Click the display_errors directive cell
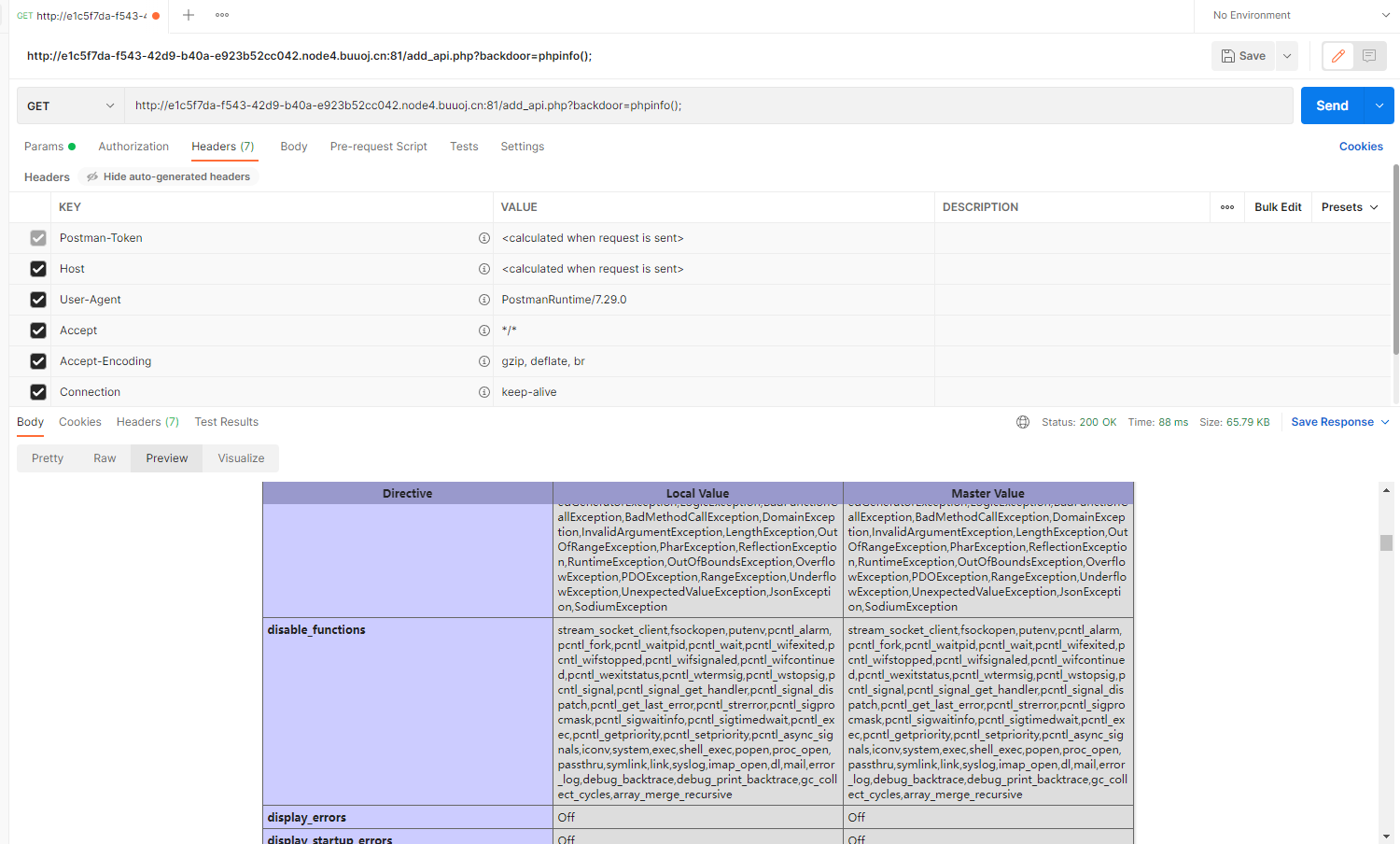This screenshot has height=844, width=1400. coord(408,818)
